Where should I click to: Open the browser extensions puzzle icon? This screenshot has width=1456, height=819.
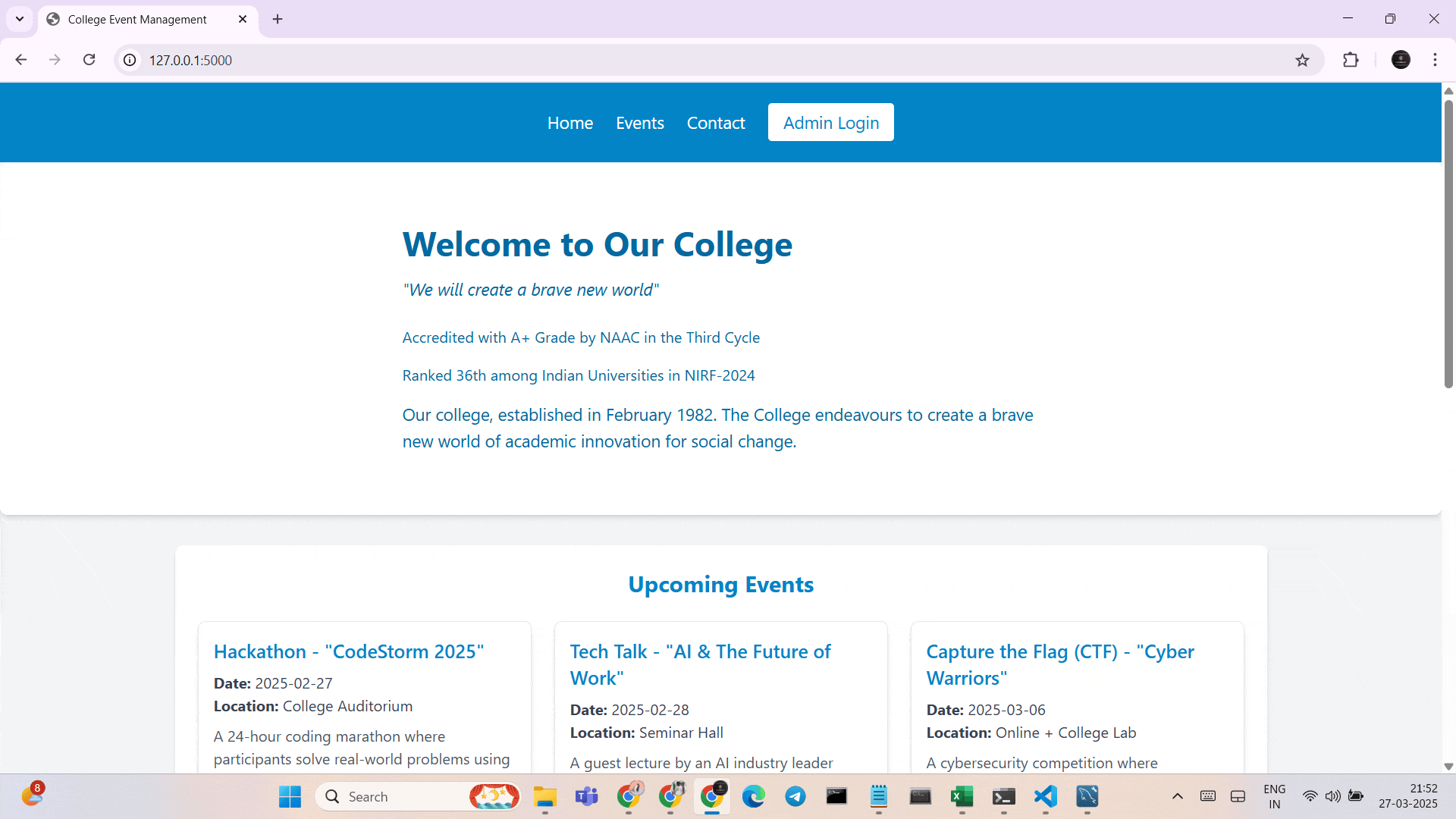click(1351, 60)
